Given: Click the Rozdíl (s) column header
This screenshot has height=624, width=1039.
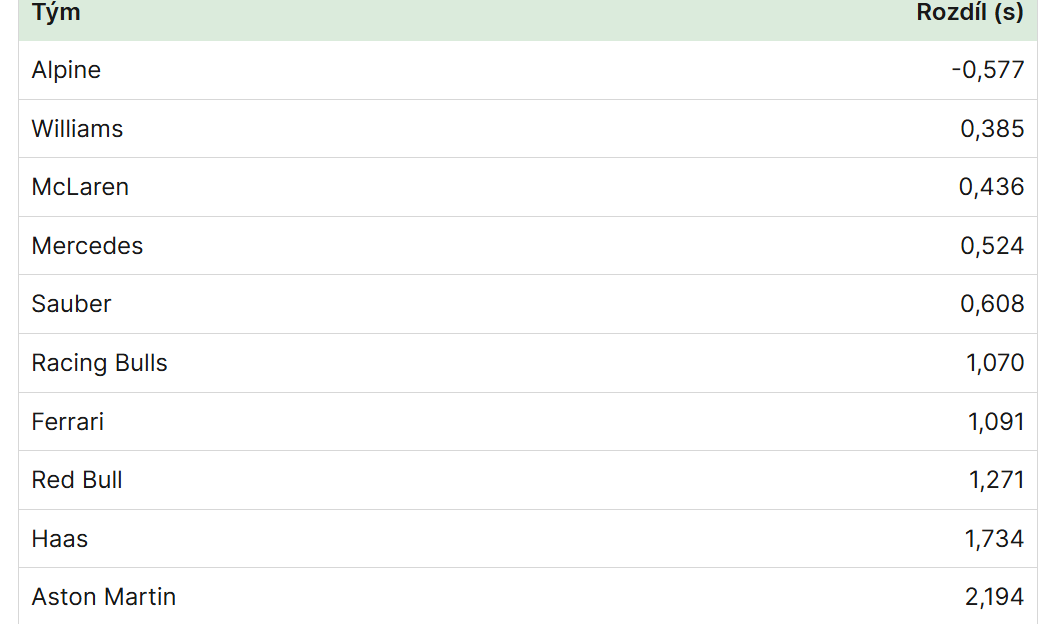Looking at the screenshot, I should (x=970, y=13).
